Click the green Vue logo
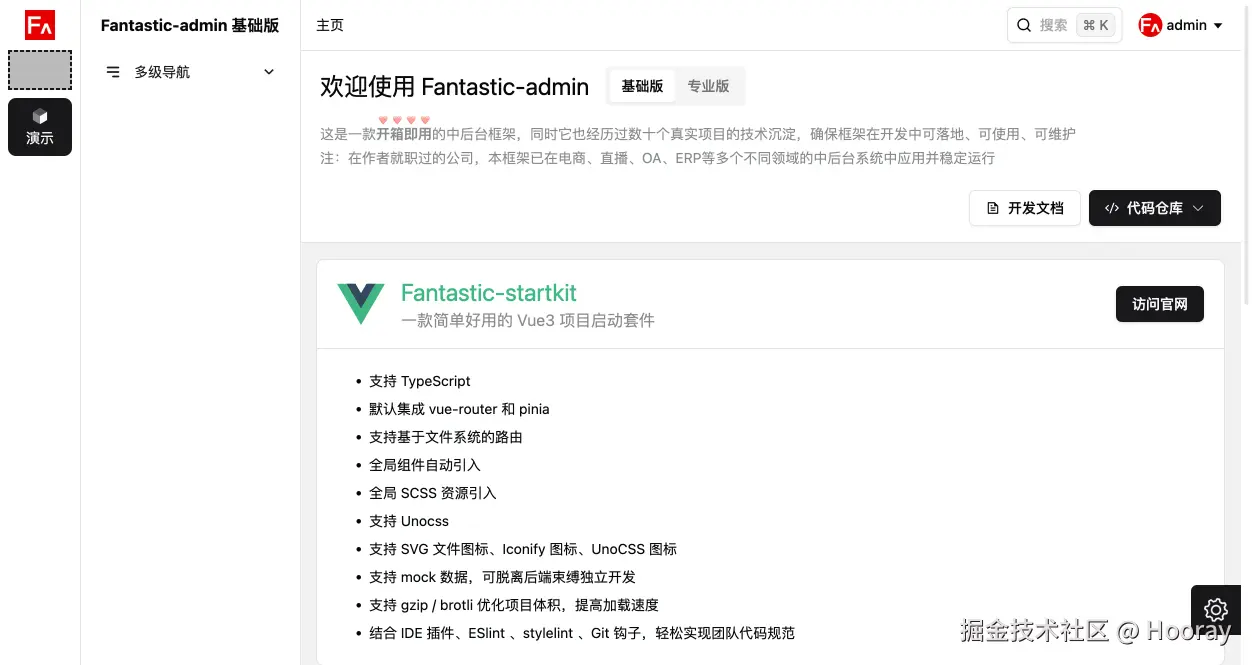This screenshot has height=665, width=1252. tap(360, 303)
